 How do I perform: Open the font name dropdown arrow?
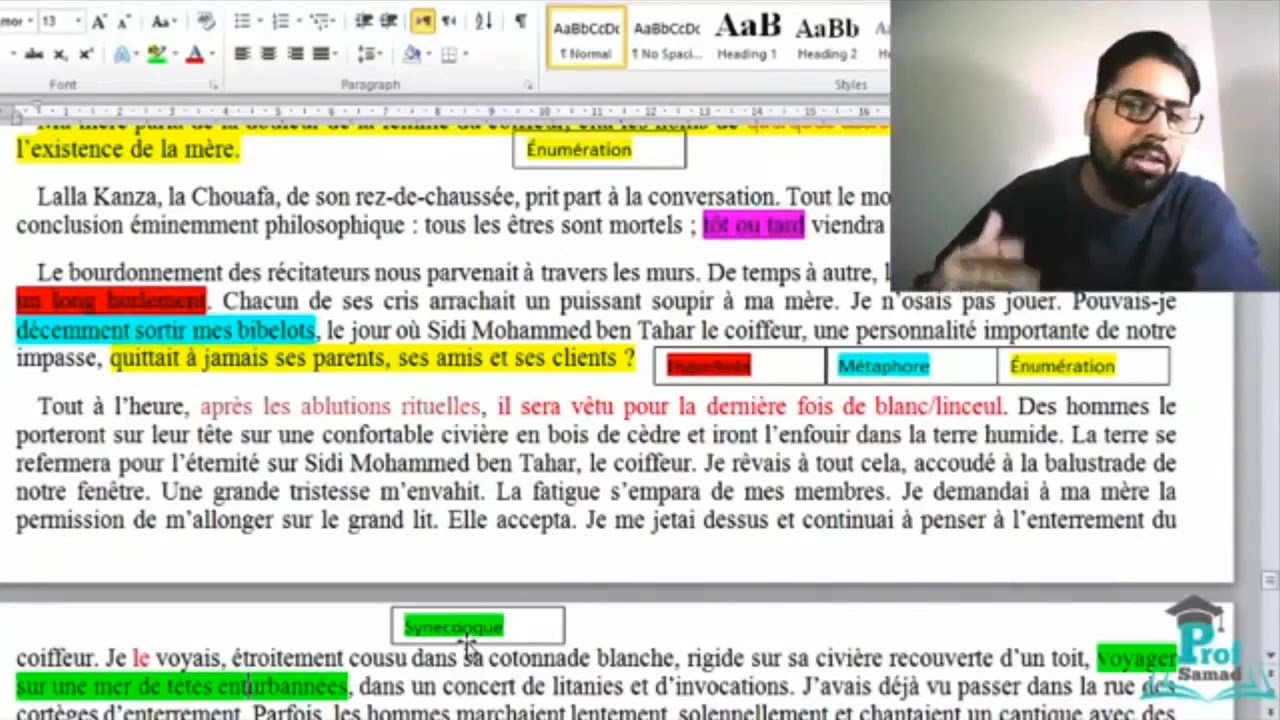pyautogui.click(x=31, y=21)
